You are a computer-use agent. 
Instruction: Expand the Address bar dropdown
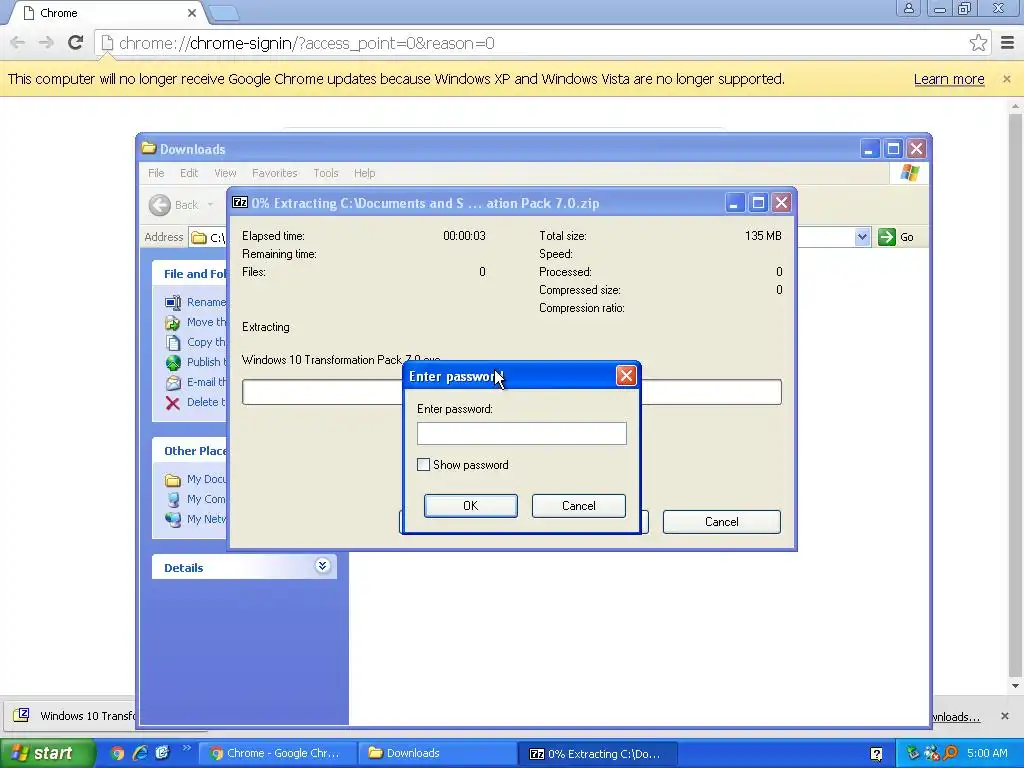tap(862, 237)
